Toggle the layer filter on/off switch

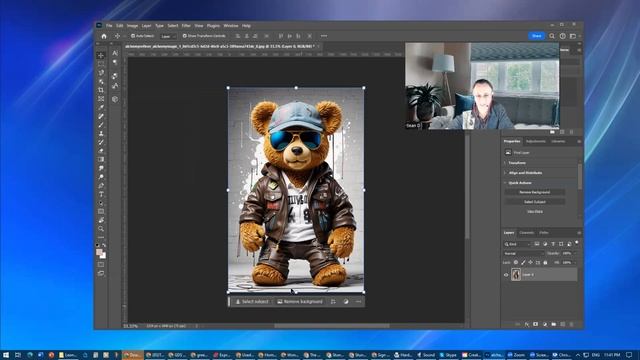click(x=576, y=243)
